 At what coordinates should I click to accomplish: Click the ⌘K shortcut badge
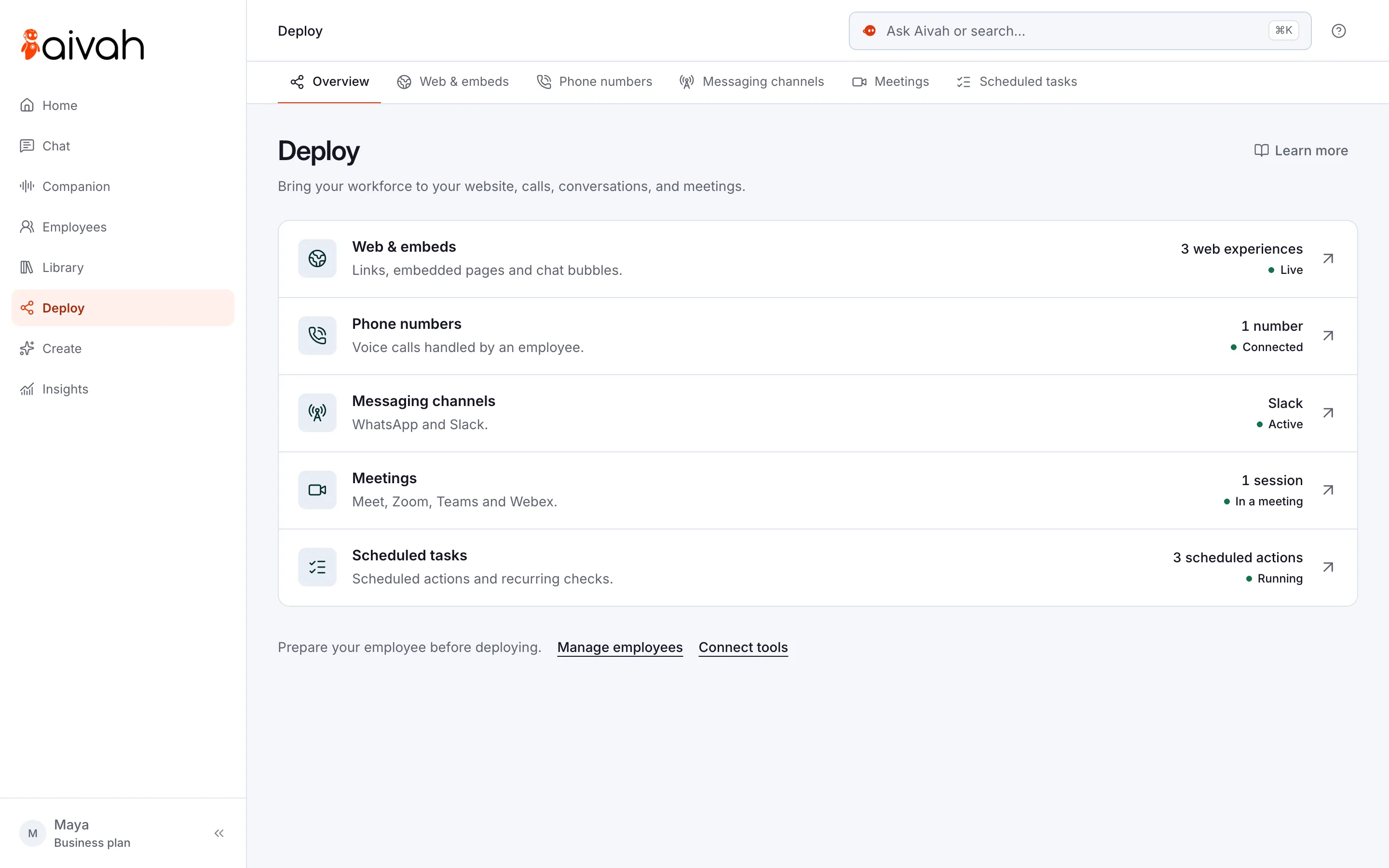pyautogui.click(x=1283, y=30)
